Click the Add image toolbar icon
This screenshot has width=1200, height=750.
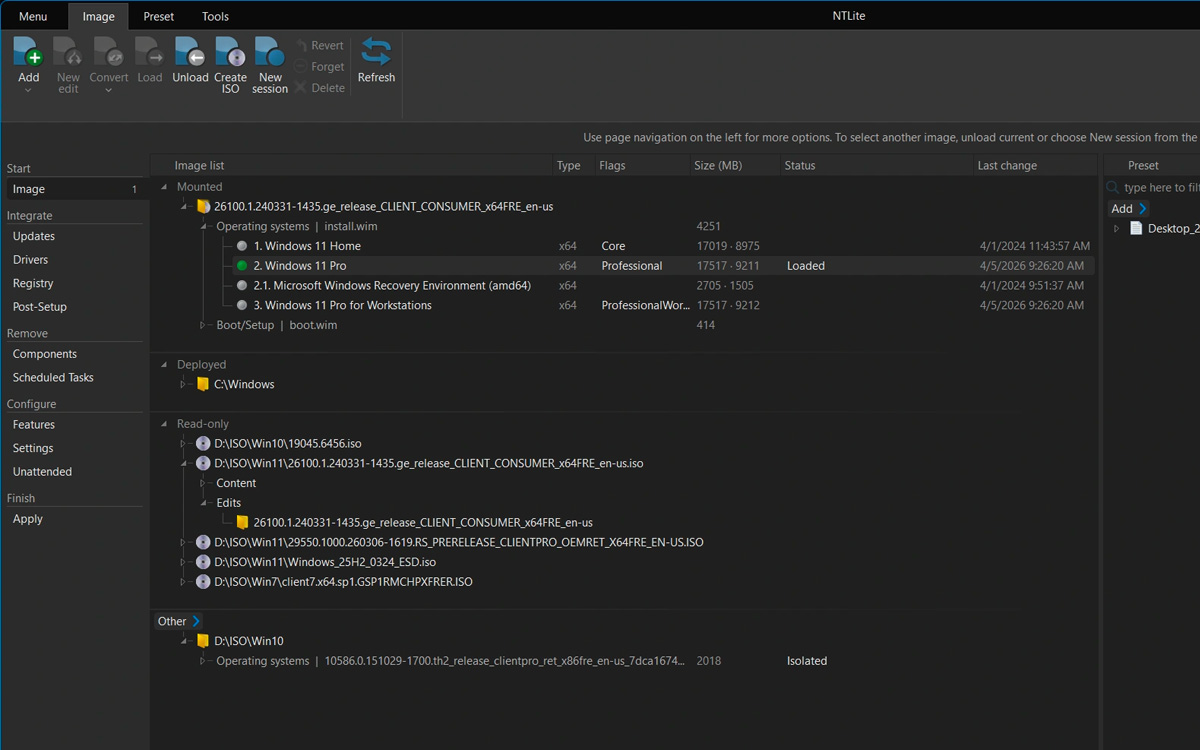(x=28, y=52)
